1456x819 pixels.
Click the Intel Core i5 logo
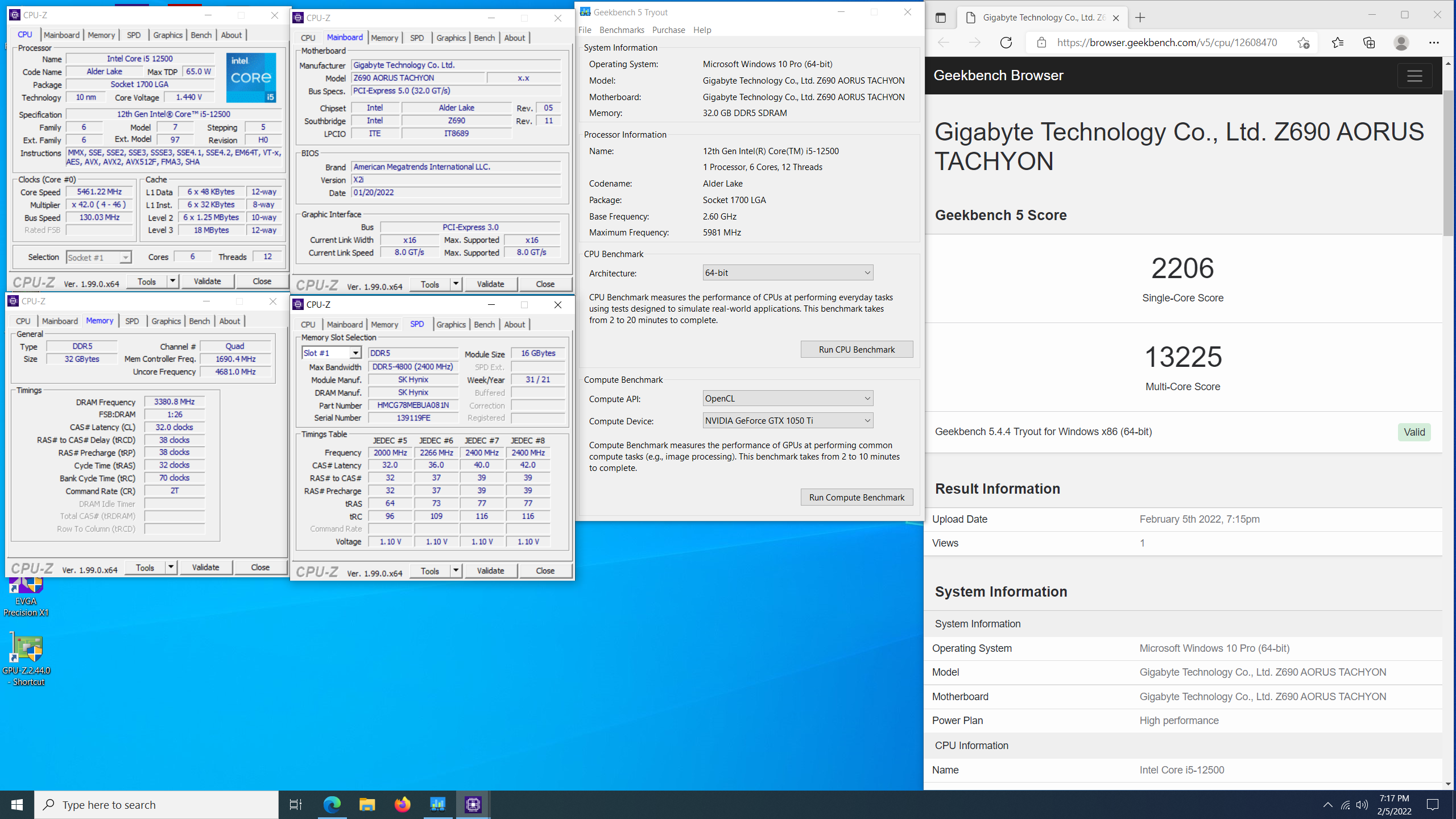(x=251, y=78)
